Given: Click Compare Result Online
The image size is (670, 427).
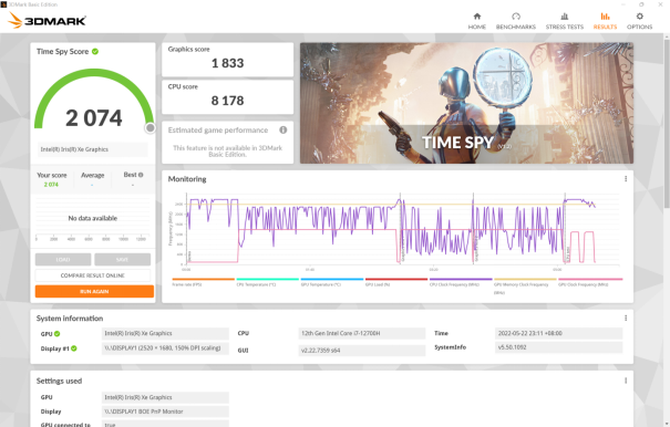Looking at the screenshot, I should 93,275.
